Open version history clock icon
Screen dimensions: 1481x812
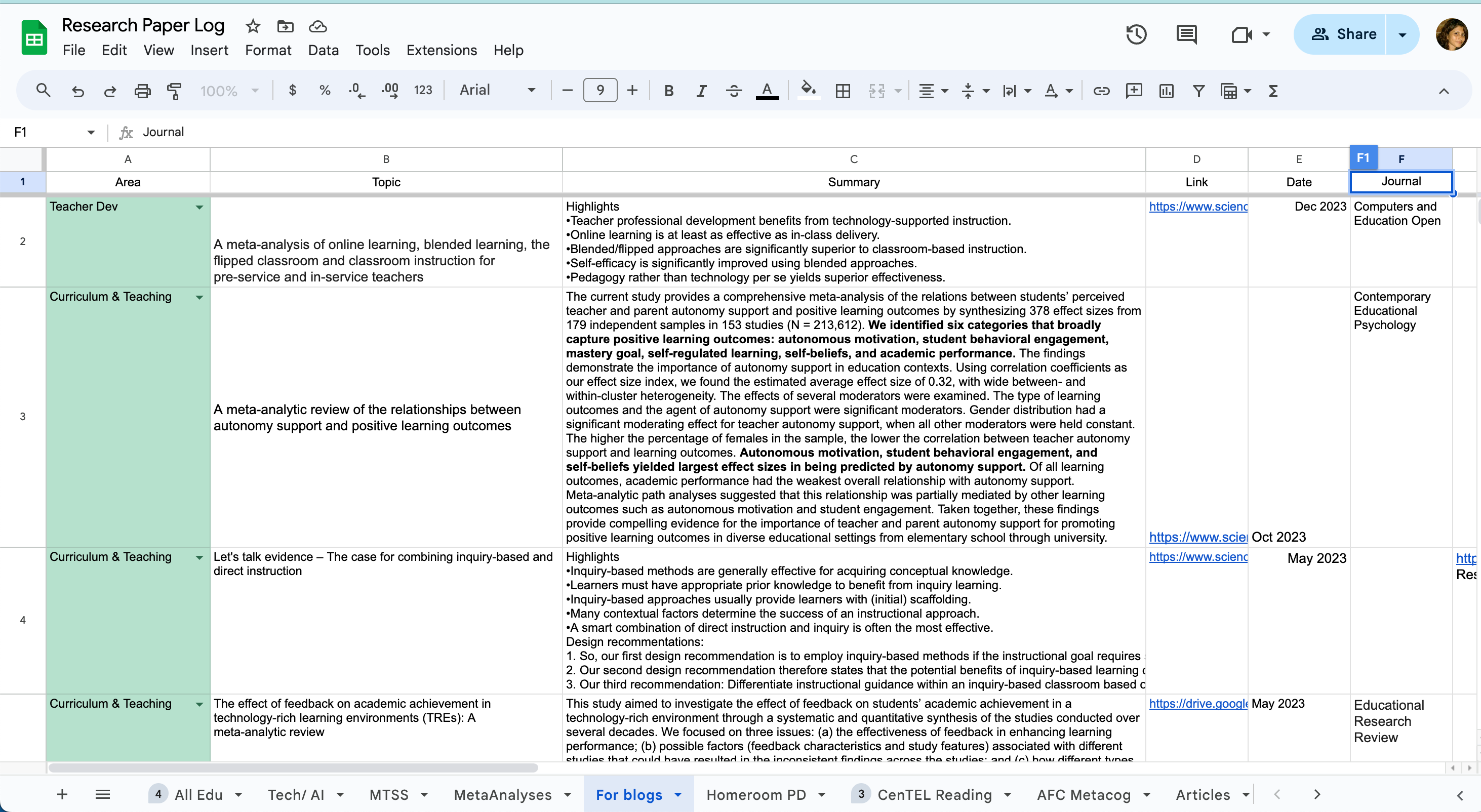point(1136,34)
